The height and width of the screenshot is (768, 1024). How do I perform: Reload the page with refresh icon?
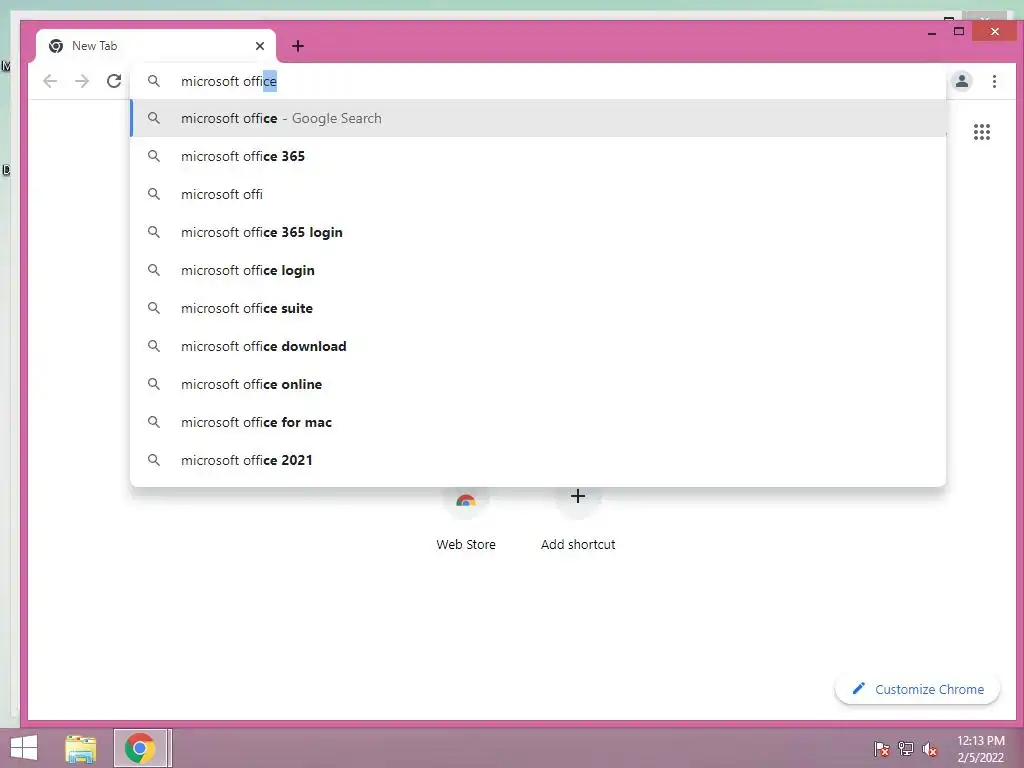tap(114, 81)
